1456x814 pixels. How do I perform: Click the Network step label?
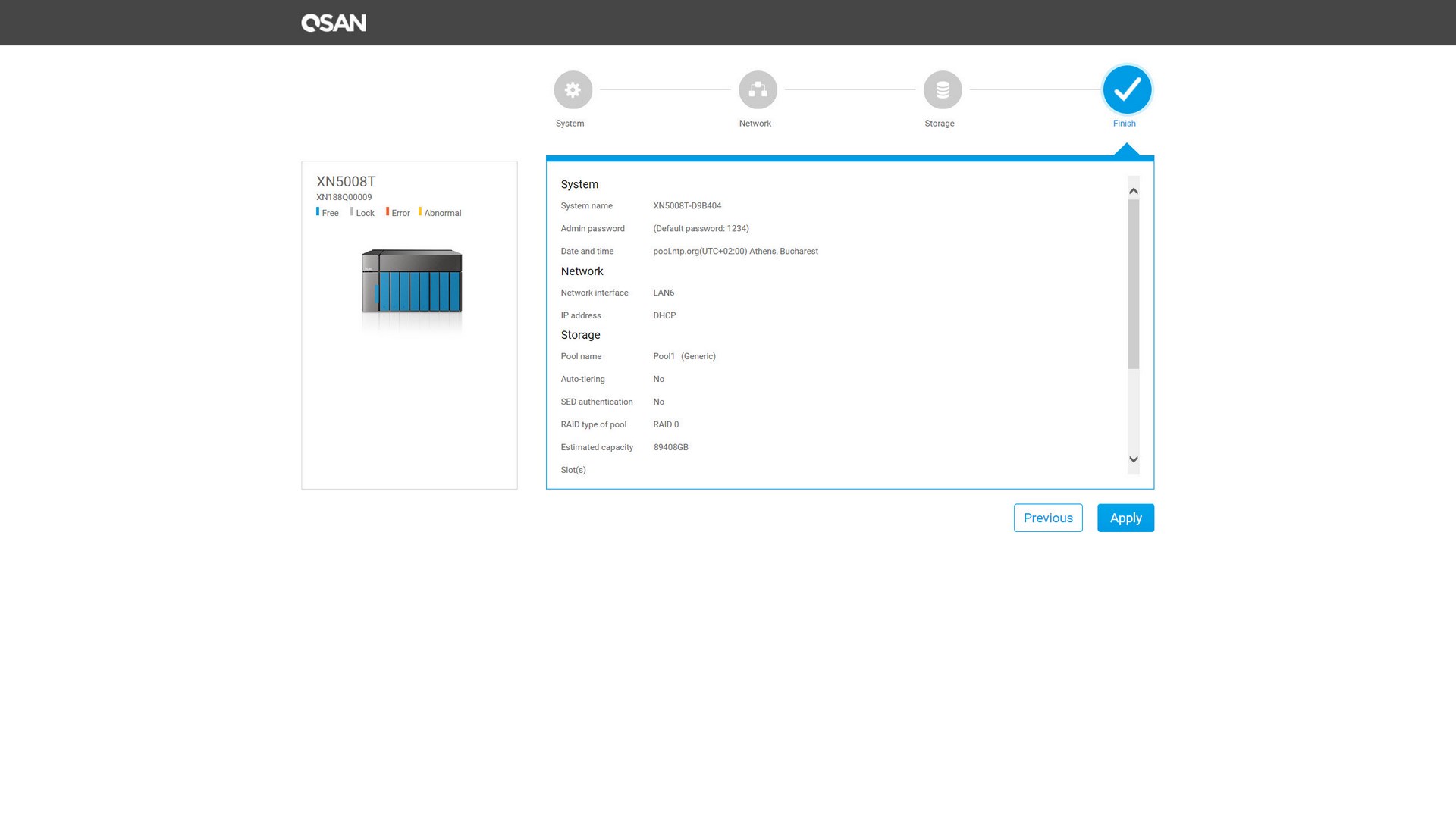(x=755, y=124)
